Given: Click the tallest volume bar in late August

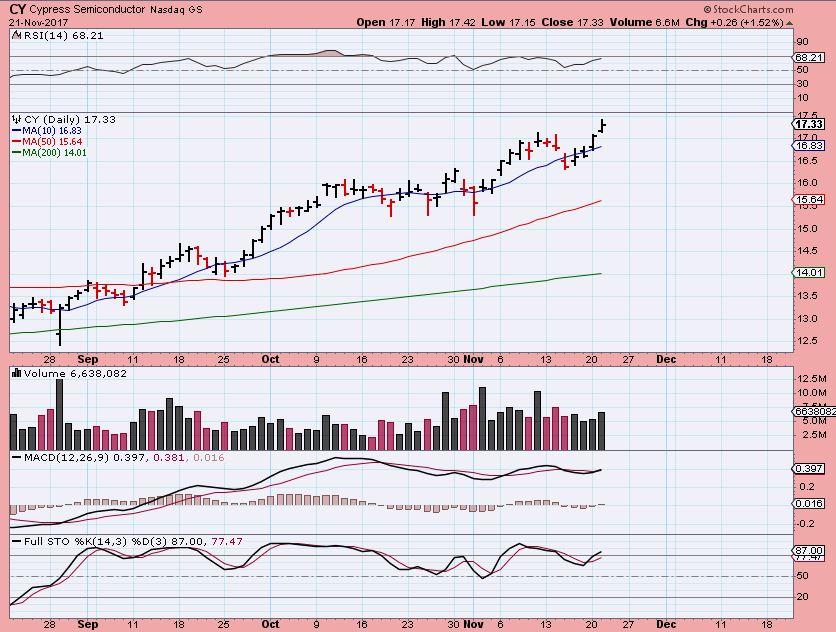Looking at the screenshot, I should pyautogui.click(x=59, y=414).
